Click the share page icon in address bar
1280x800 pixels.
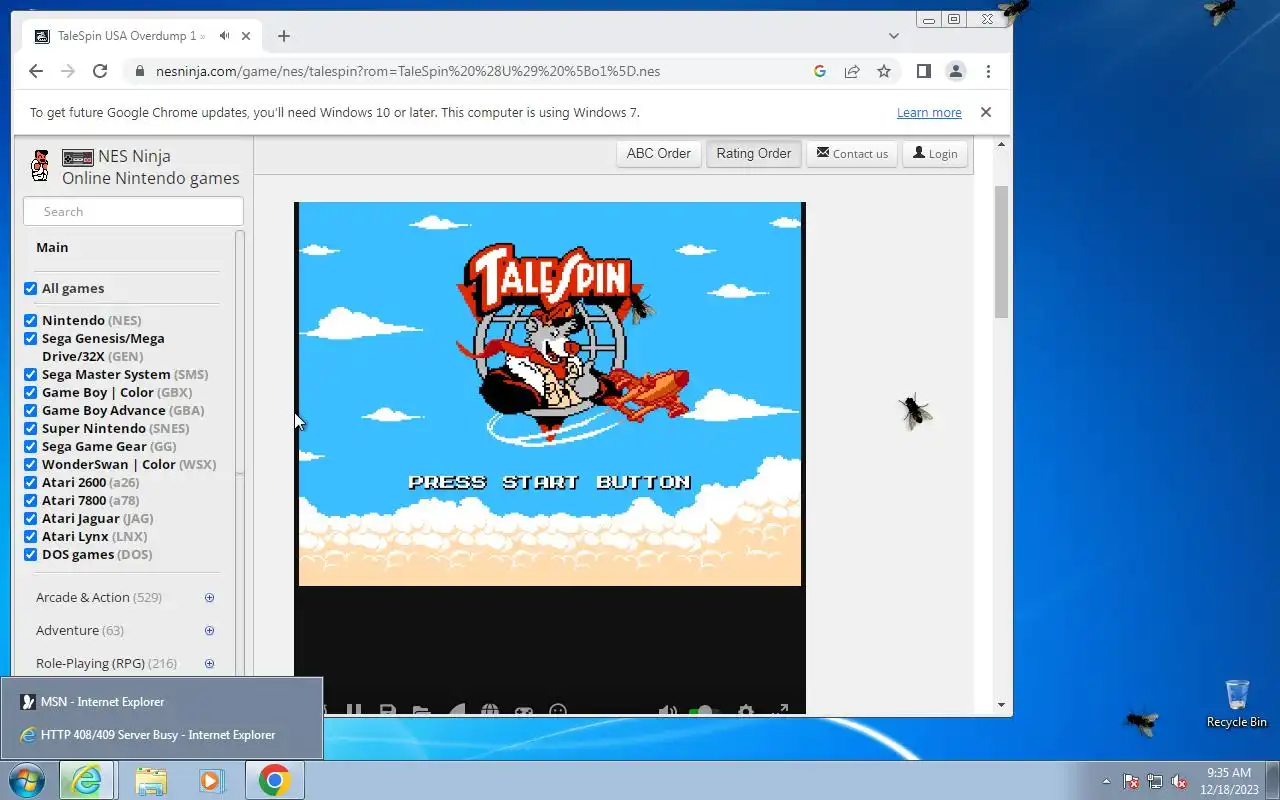852,71
